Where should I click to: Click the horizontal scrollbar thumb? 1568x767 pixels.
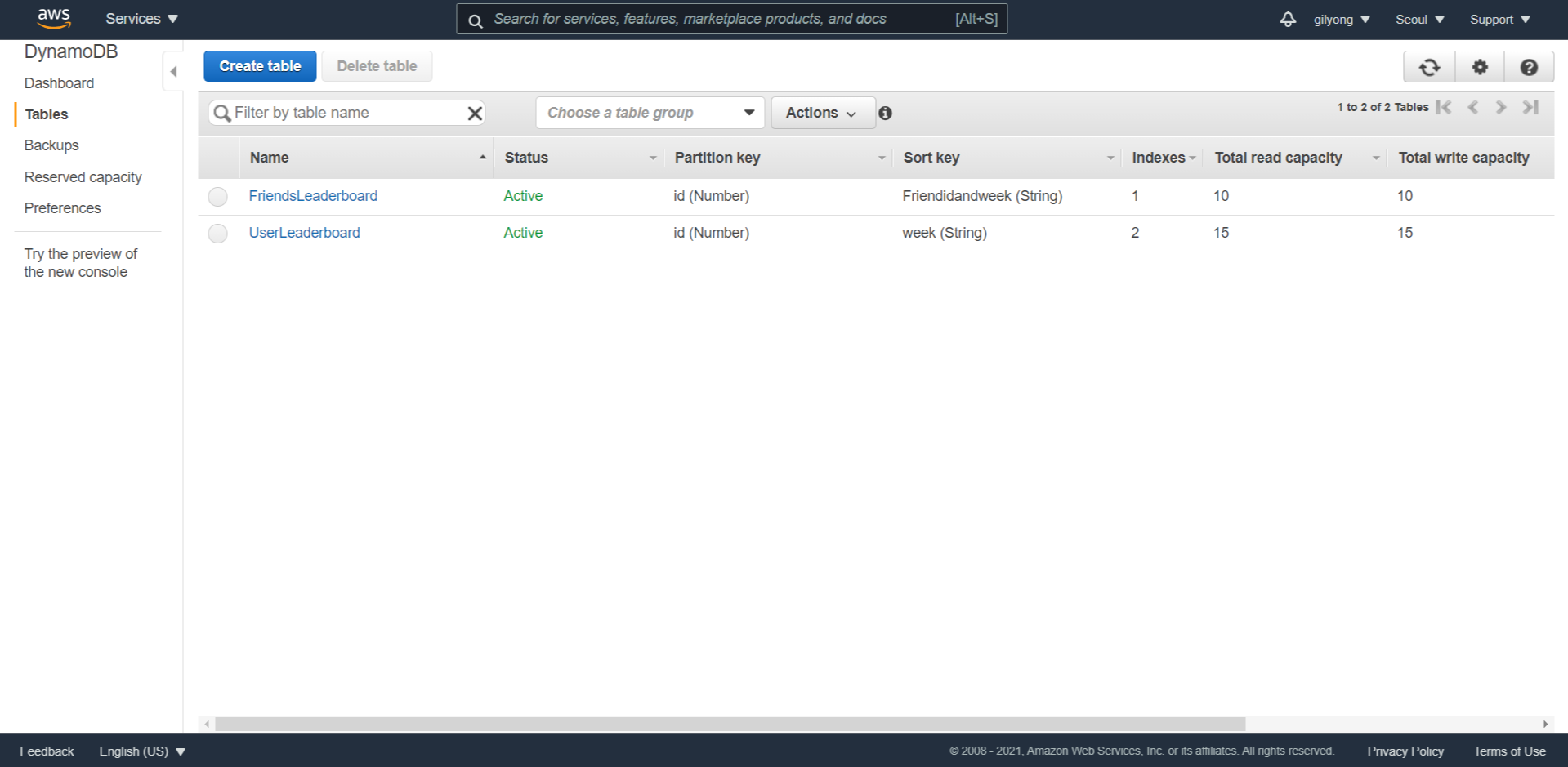coord(730,724)
